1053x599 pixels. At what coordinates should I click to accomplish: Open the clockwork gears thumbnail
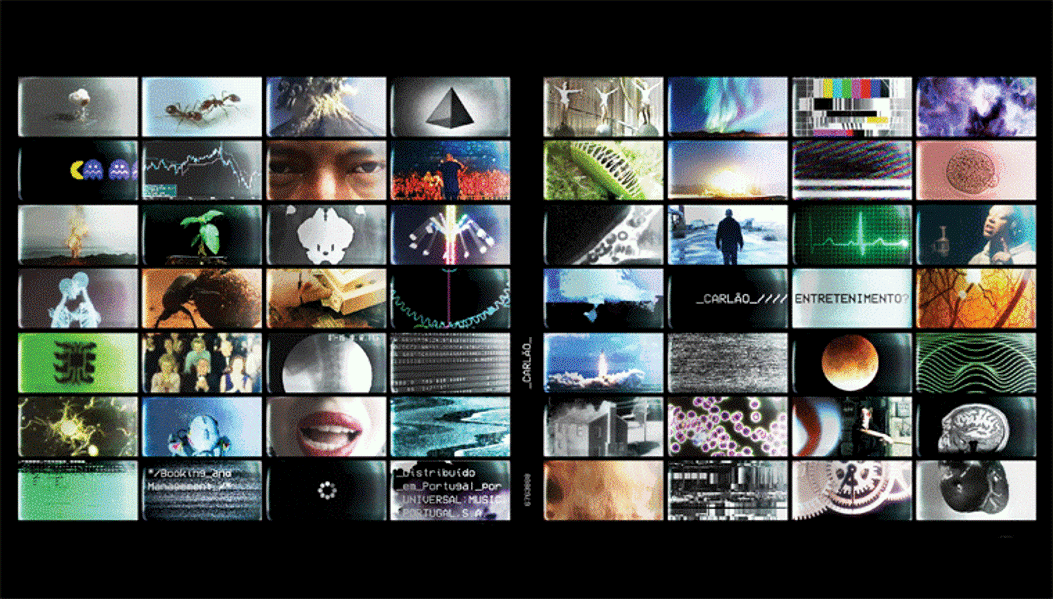(851, 491)
